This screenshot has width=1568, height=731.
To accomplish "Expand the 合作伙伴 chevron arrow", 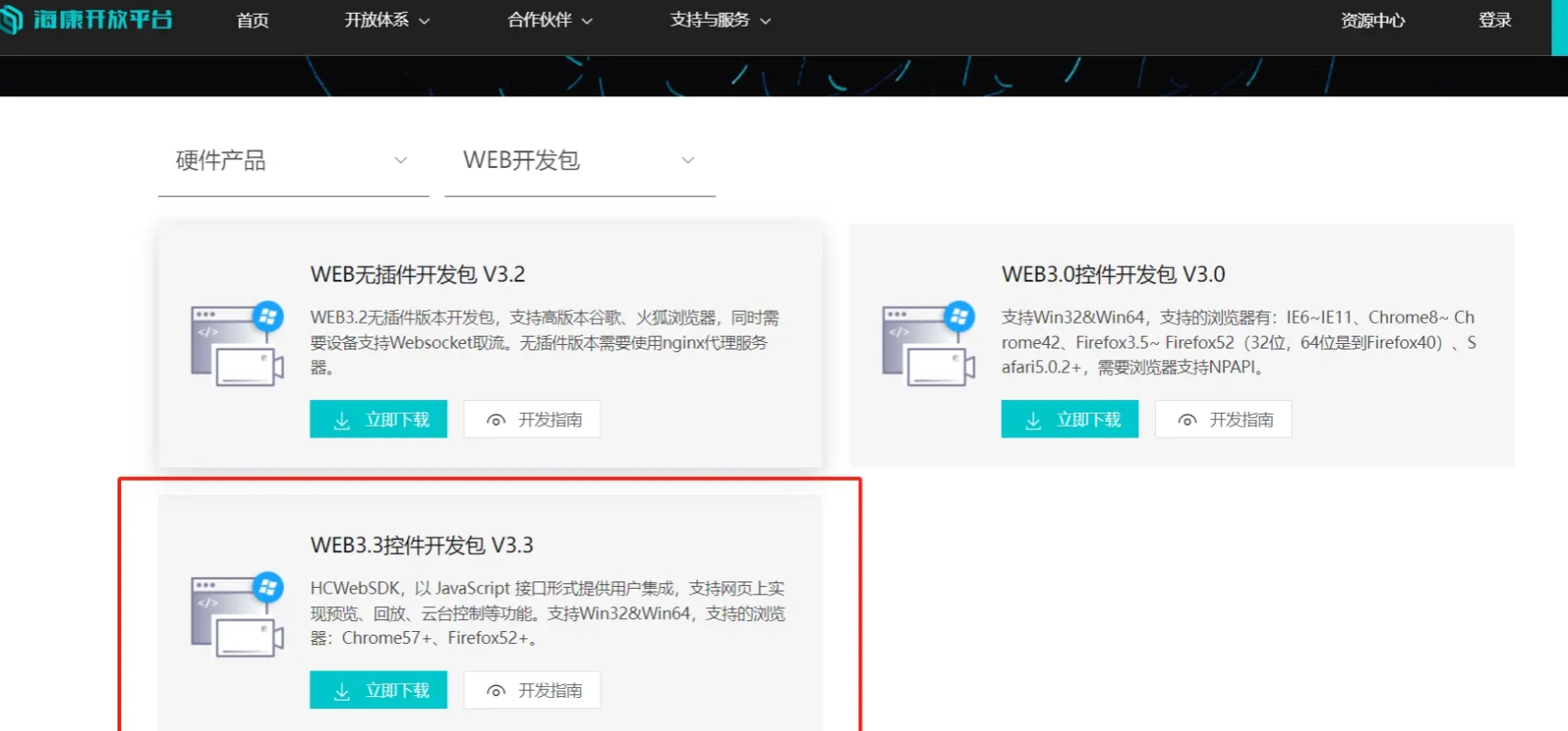I will pyautogui.click(x=587, y=21).
